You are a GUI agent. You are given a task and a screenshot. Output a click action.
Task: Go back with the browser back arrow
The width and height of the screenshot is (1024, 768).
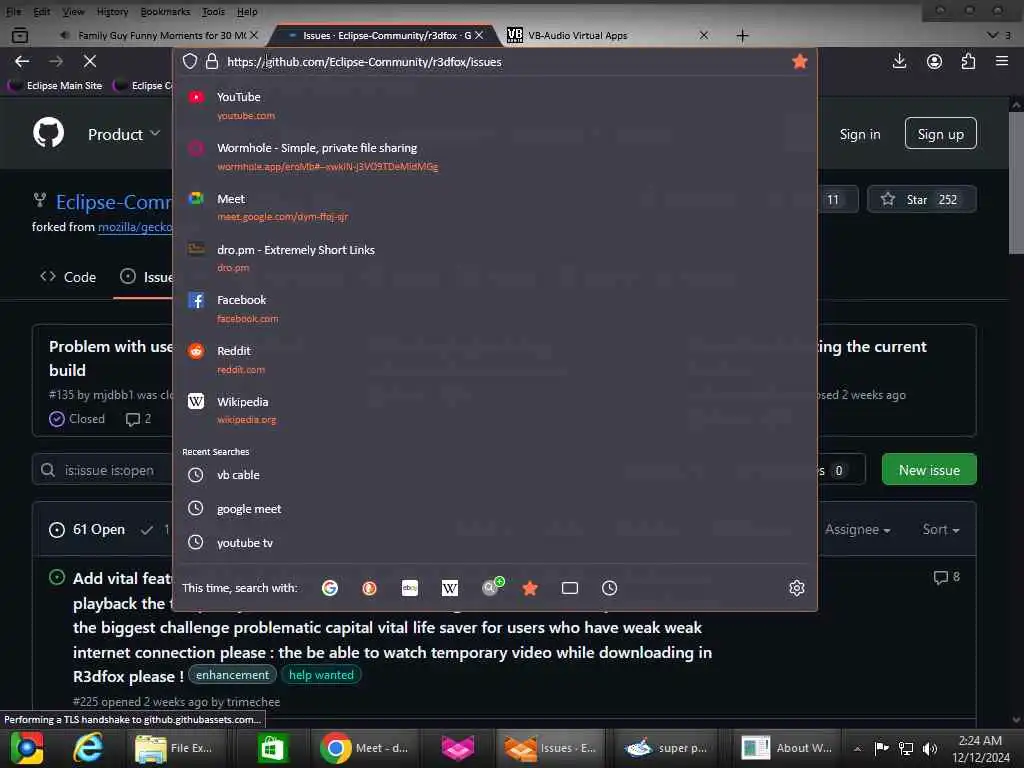coord(22,61)
